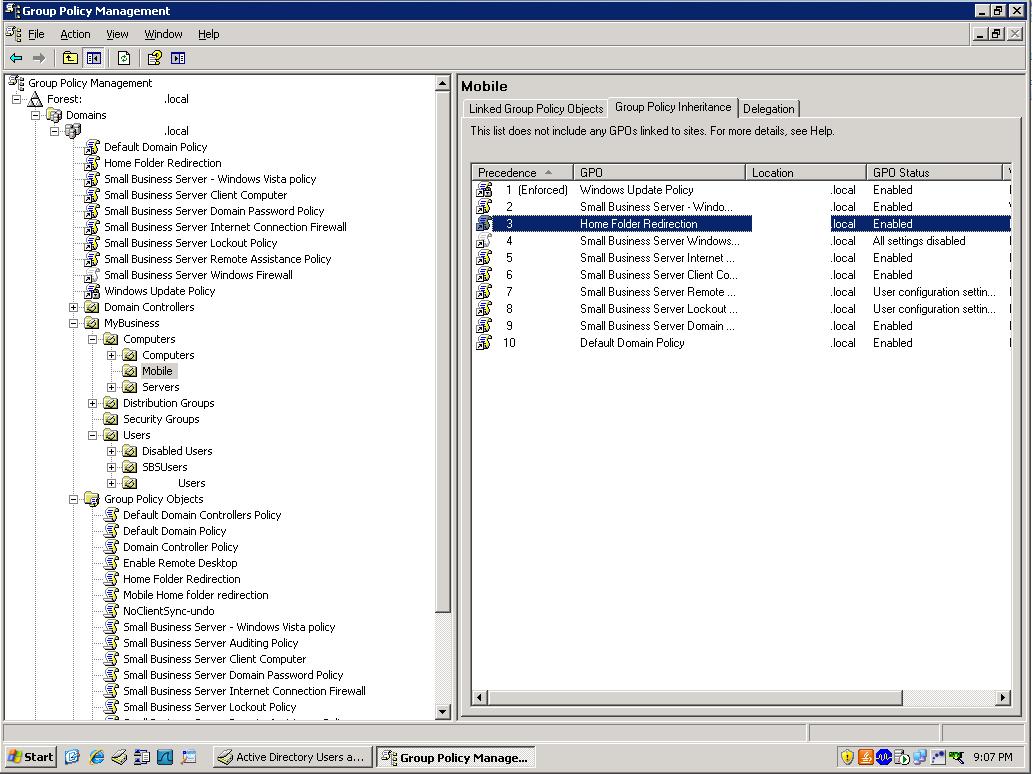
Task: Expand the Computers sub-OU under Computers
Action: (112, 355)
